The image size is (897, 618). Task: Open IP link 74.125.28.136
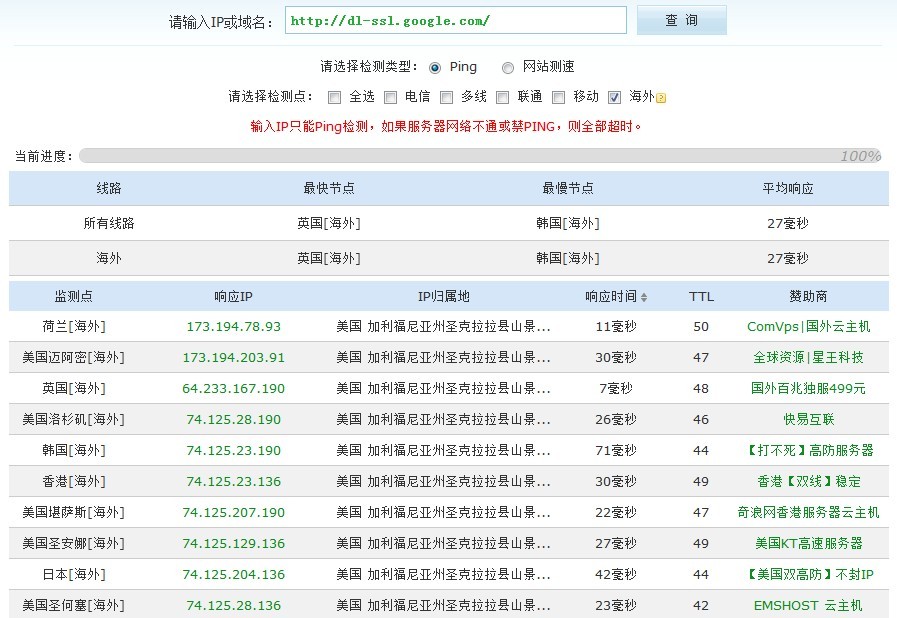(x=233, y=605)
